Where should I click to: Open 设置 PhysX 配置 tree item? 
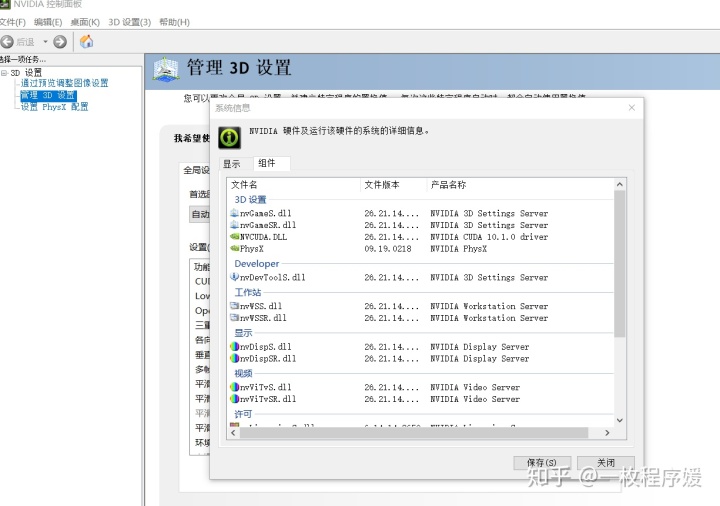(x=54, y=107)
